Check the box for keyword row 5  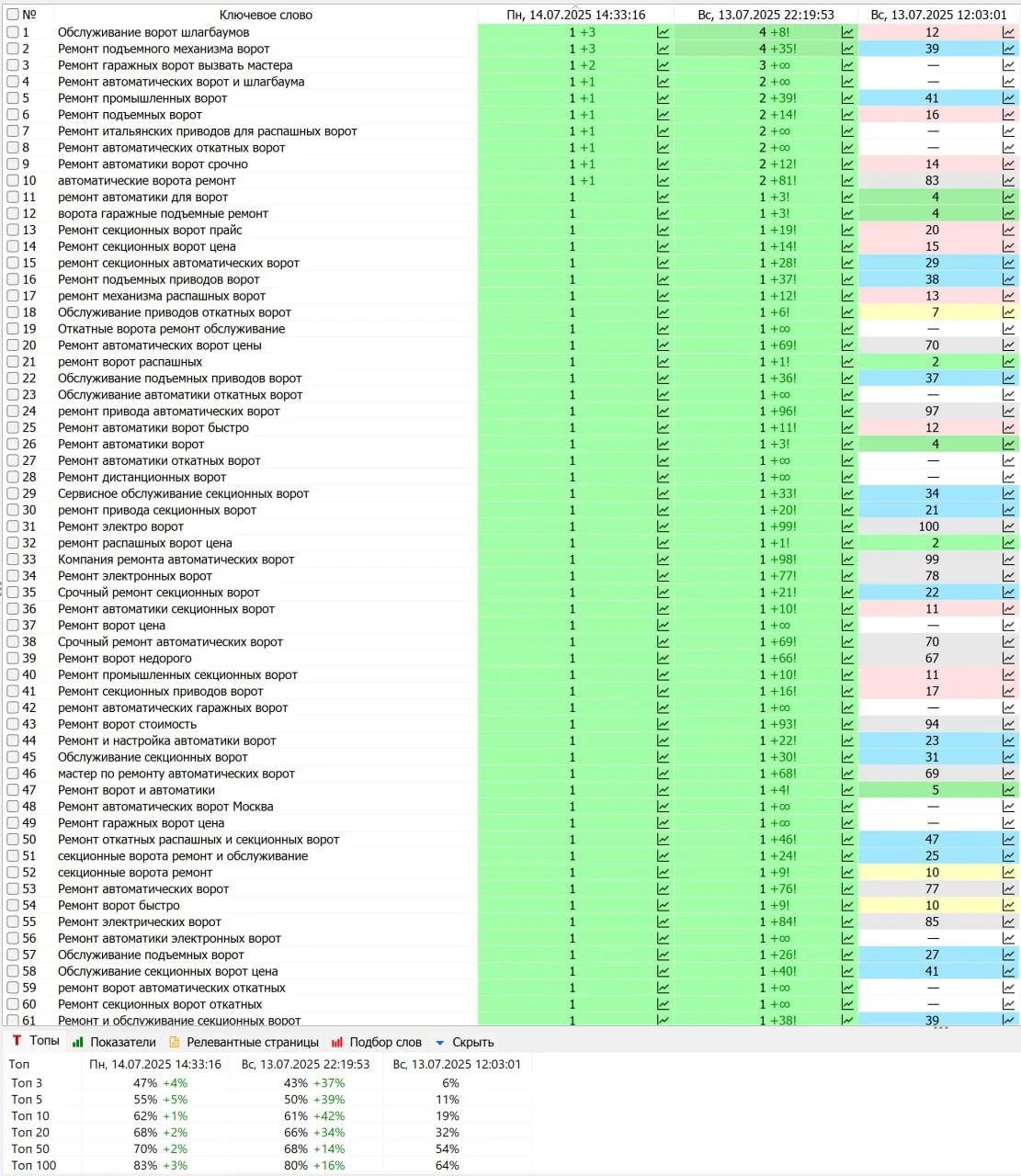(13, 98)
